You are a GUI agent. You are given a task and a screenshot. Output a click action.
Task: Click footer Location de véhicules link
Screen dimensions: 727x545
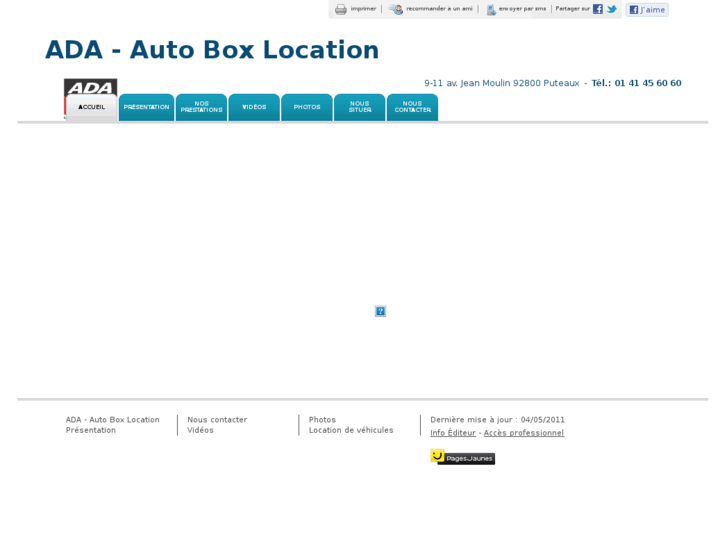pos(351,430)
